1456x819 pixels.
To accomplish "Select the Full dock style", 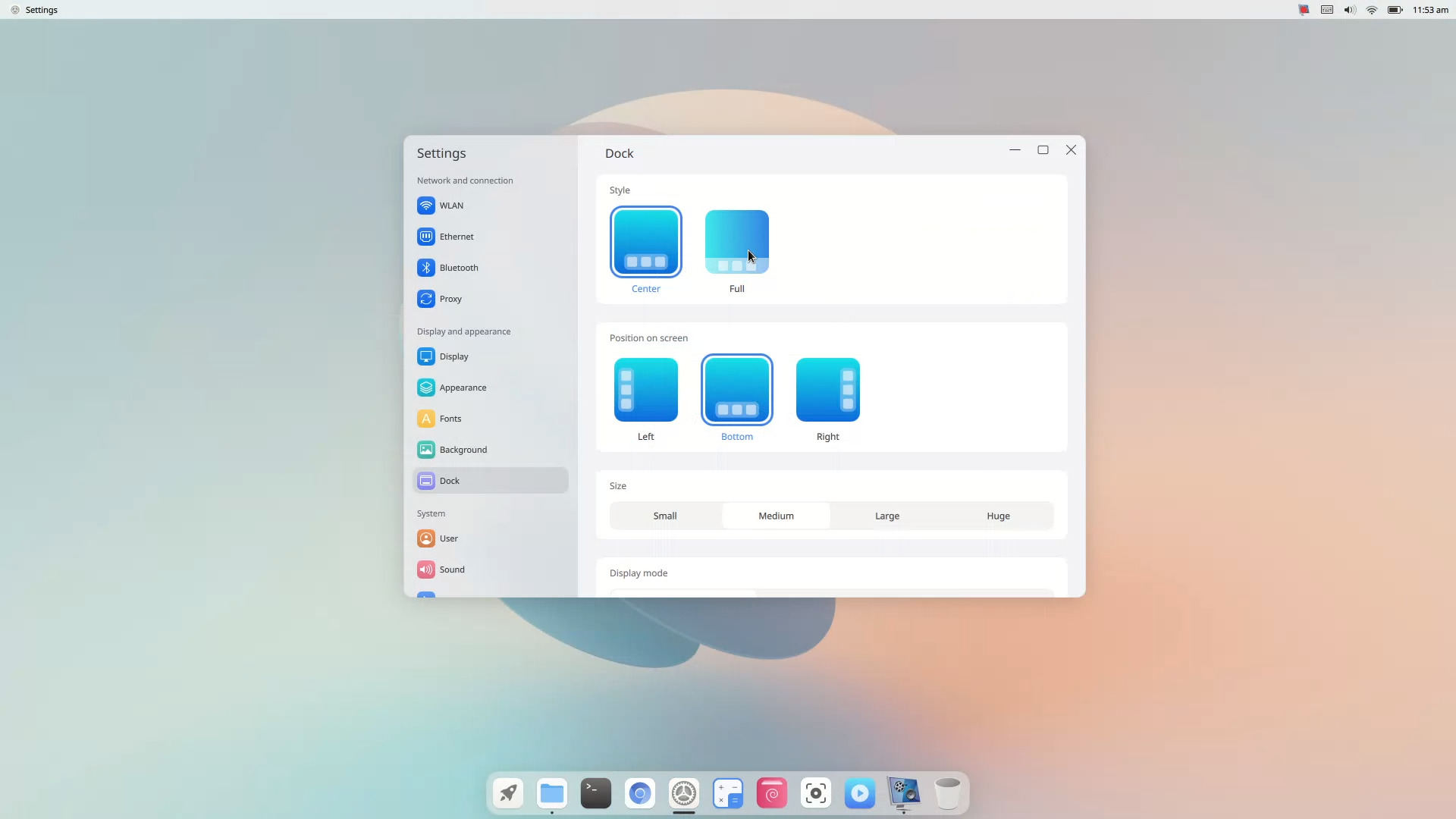I will click(736, 241).
